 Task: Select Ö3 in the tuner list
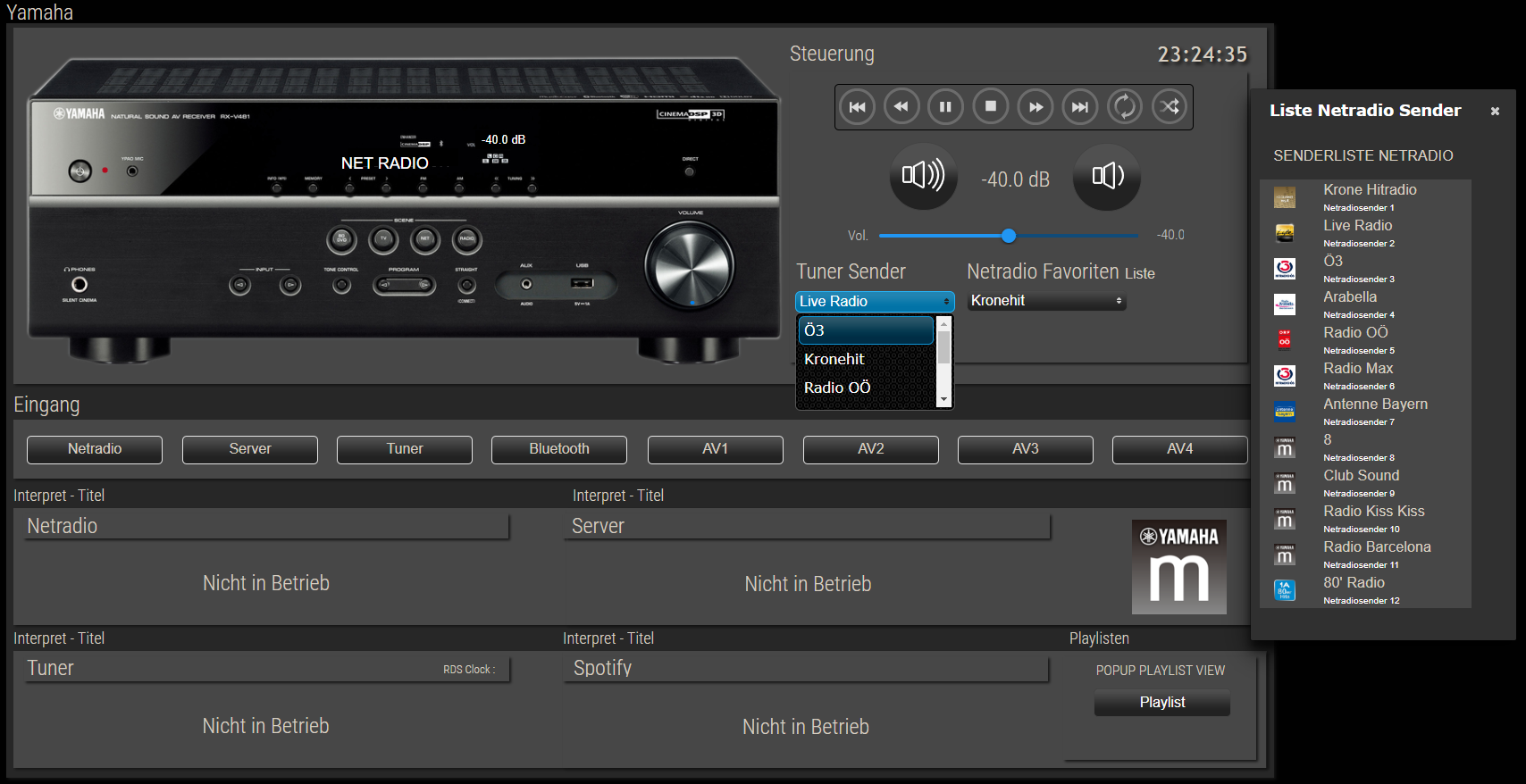pos(866,330)
